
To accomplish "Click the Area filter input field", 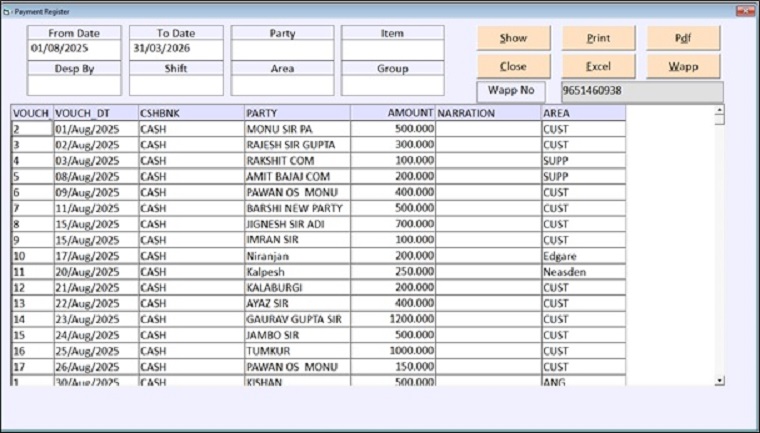I will coord(283,85).
